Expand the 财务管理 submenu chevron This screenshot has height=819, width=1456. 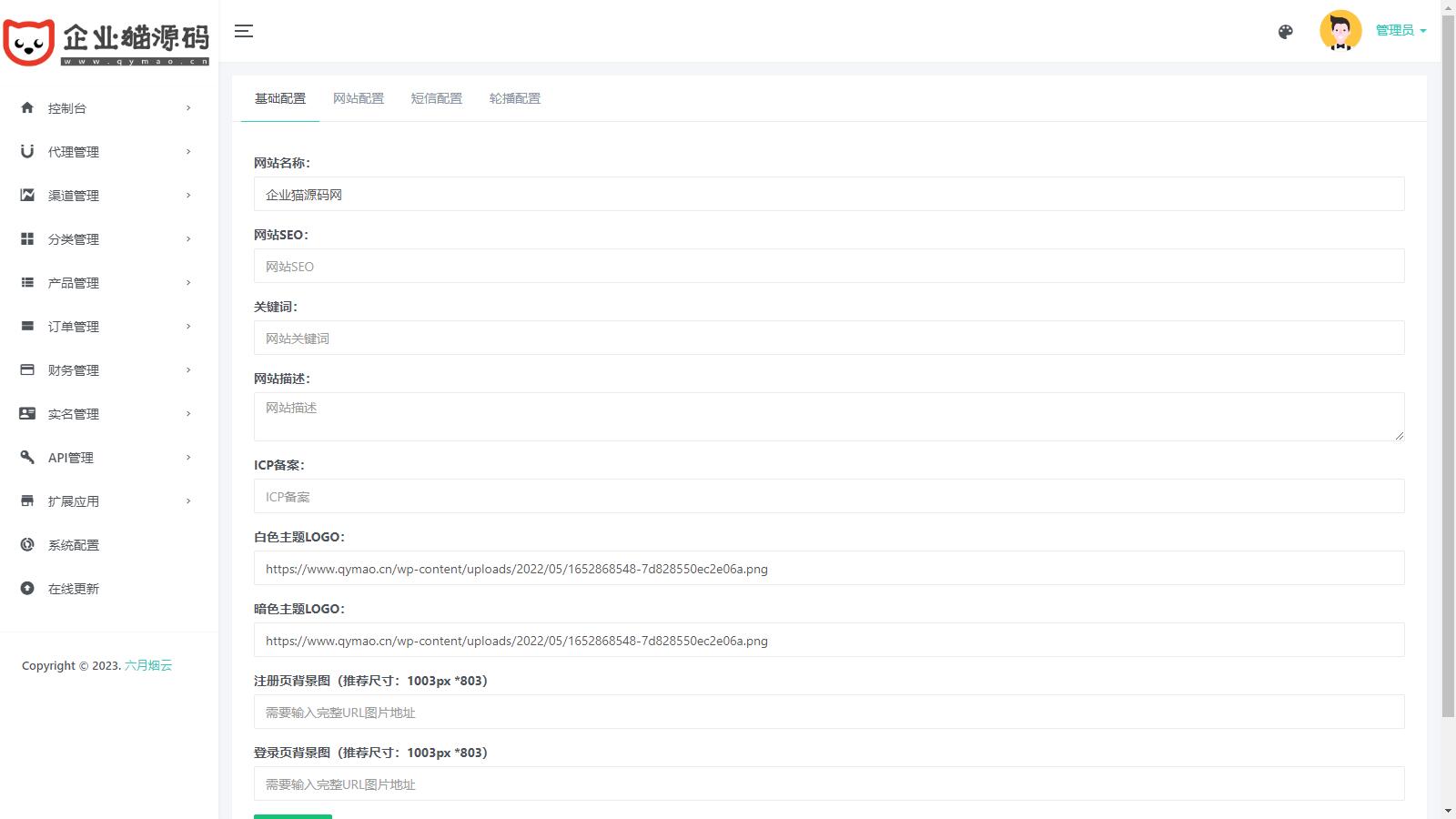pyautogui.click(x=188, y=369)
